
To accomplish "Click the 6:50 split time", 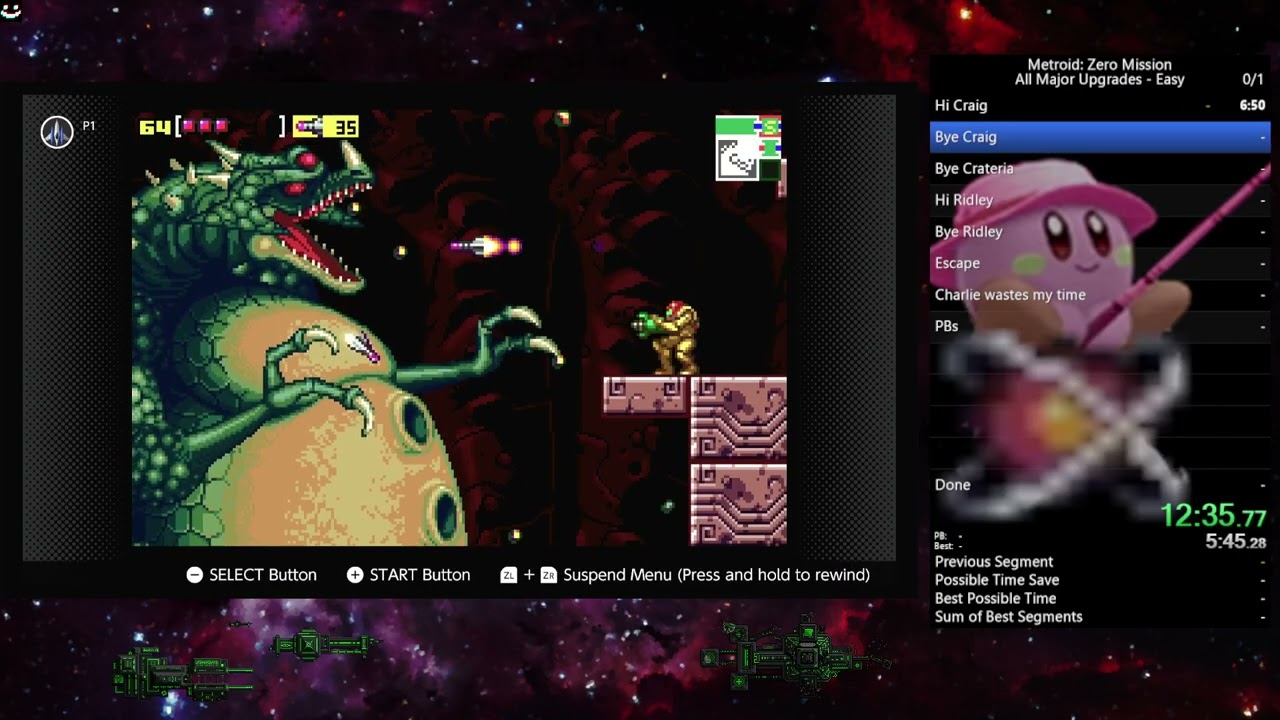I will click(1252, 105).
